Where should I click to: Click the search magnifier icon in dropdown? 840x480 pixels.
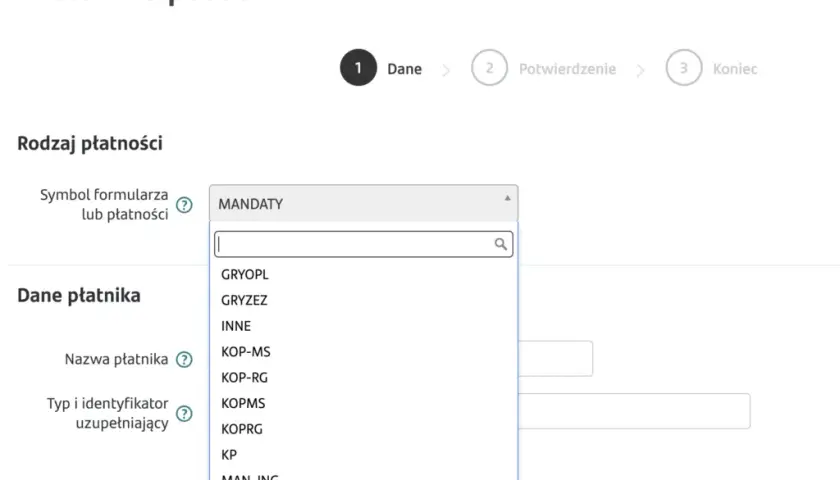click(500, 244)
